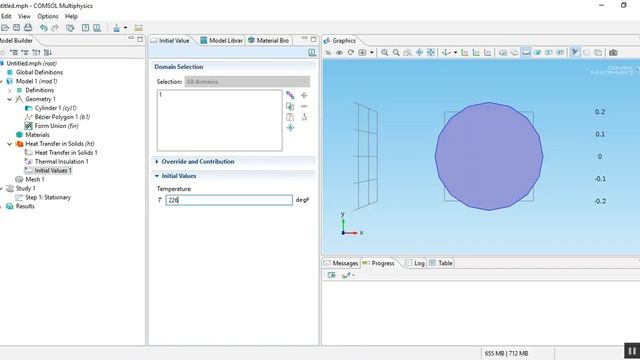Open the scene light dropdown arrow
The height and width of the screenshot is (360, 640).
(x=371, y=52)
